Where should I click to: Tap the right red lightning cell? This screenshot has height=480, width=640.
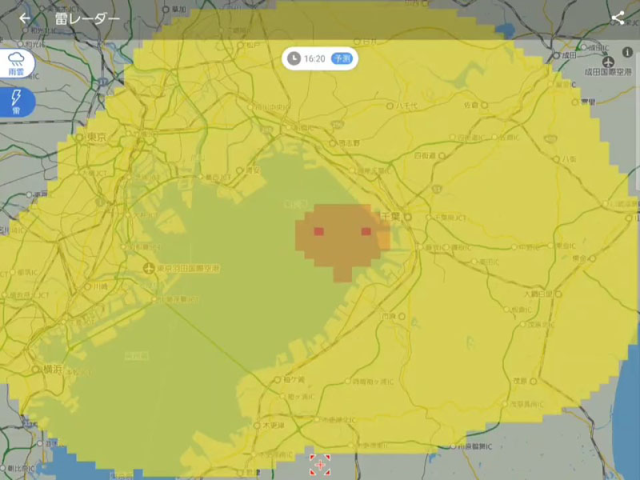point(366,231)
